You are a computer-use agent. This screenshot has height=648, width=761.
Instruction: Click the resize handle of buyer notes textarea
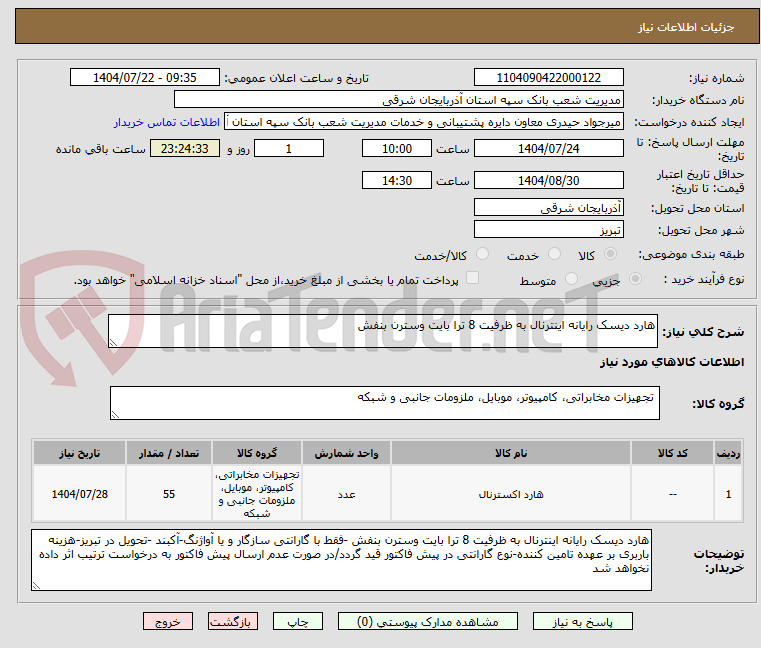tap(36, 586)
